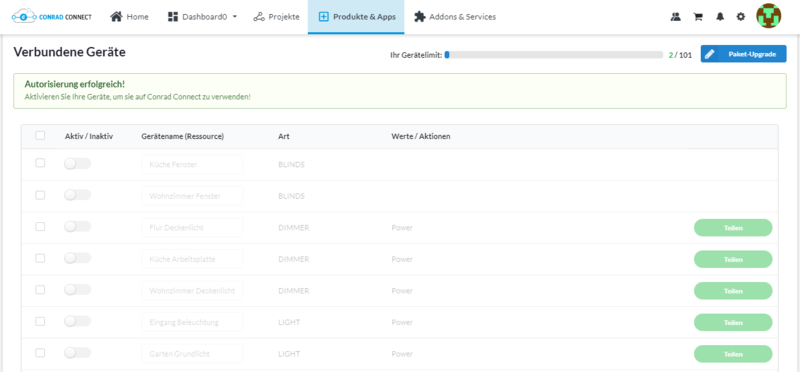Click the Garten Grundlicht name field
The width and height of the screenshot is (800, 372).
[192, 354]
